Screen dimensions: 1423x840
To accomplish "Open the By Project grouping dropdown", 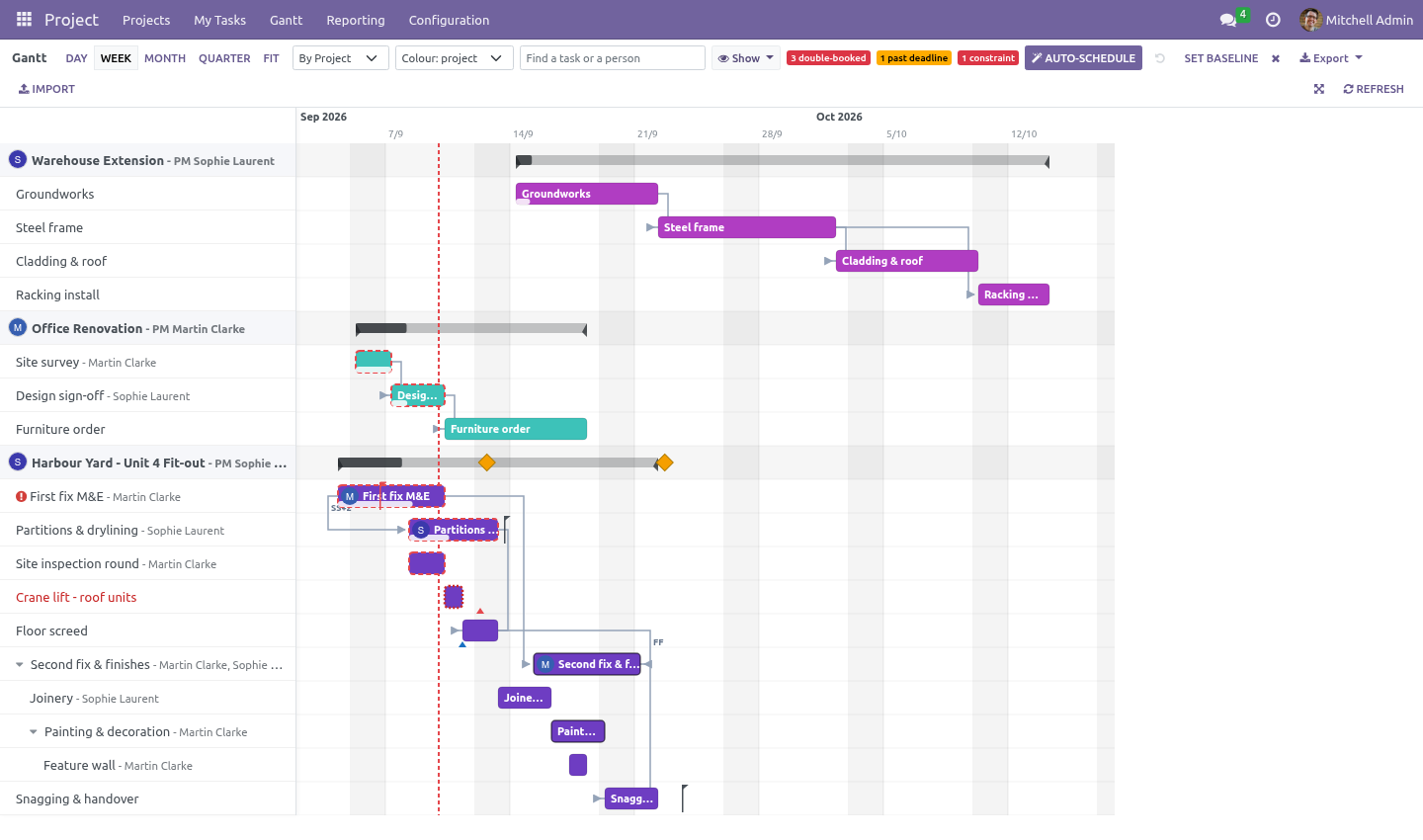I will point(341,58).
